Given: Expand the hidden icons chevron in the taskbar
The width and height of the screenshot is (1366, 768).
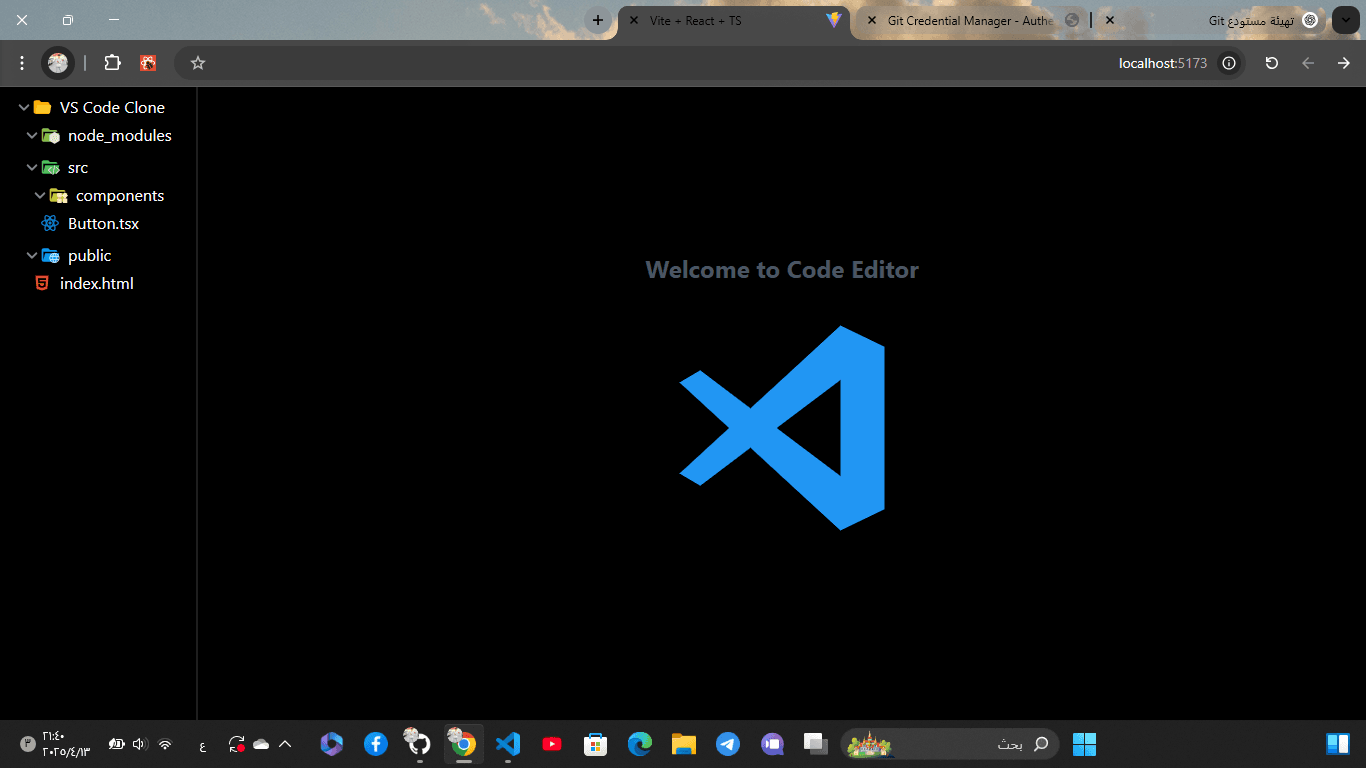Looking at the screenshot, I should pos(285,743).
